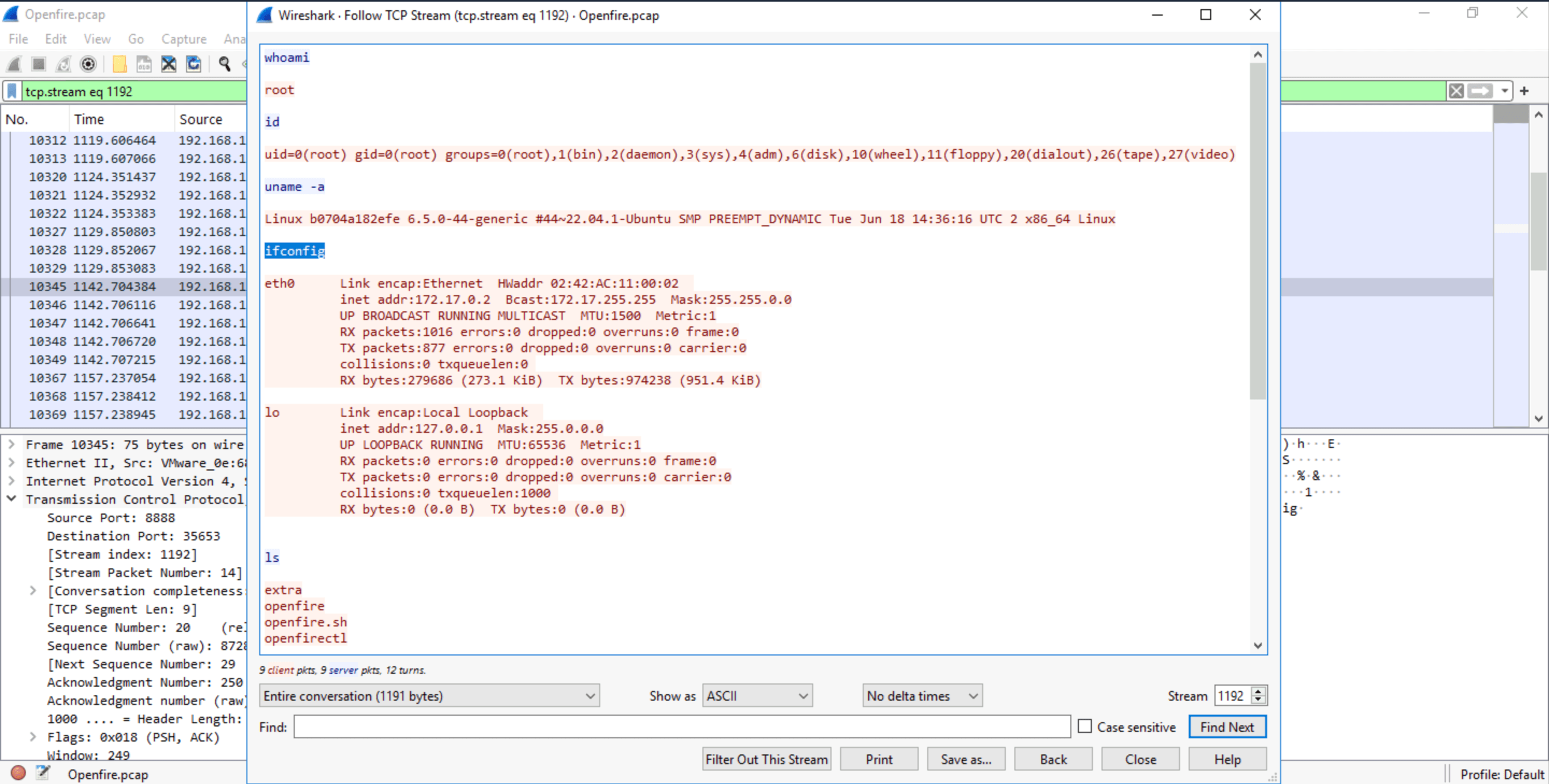
Task: Open the Go menu
Action: coord(136,39)
